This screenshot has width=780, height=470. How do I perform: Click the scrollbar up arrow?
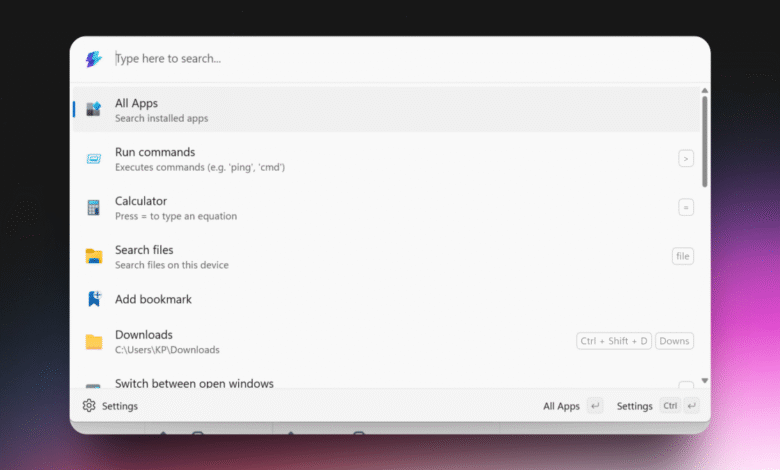click(x=705, y=91)
